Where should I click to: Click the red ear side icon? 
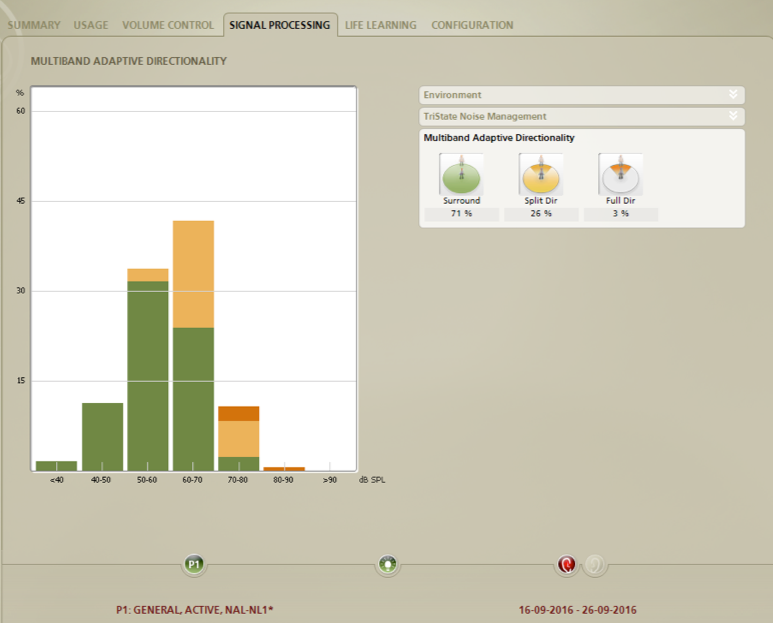coord(566,564)
